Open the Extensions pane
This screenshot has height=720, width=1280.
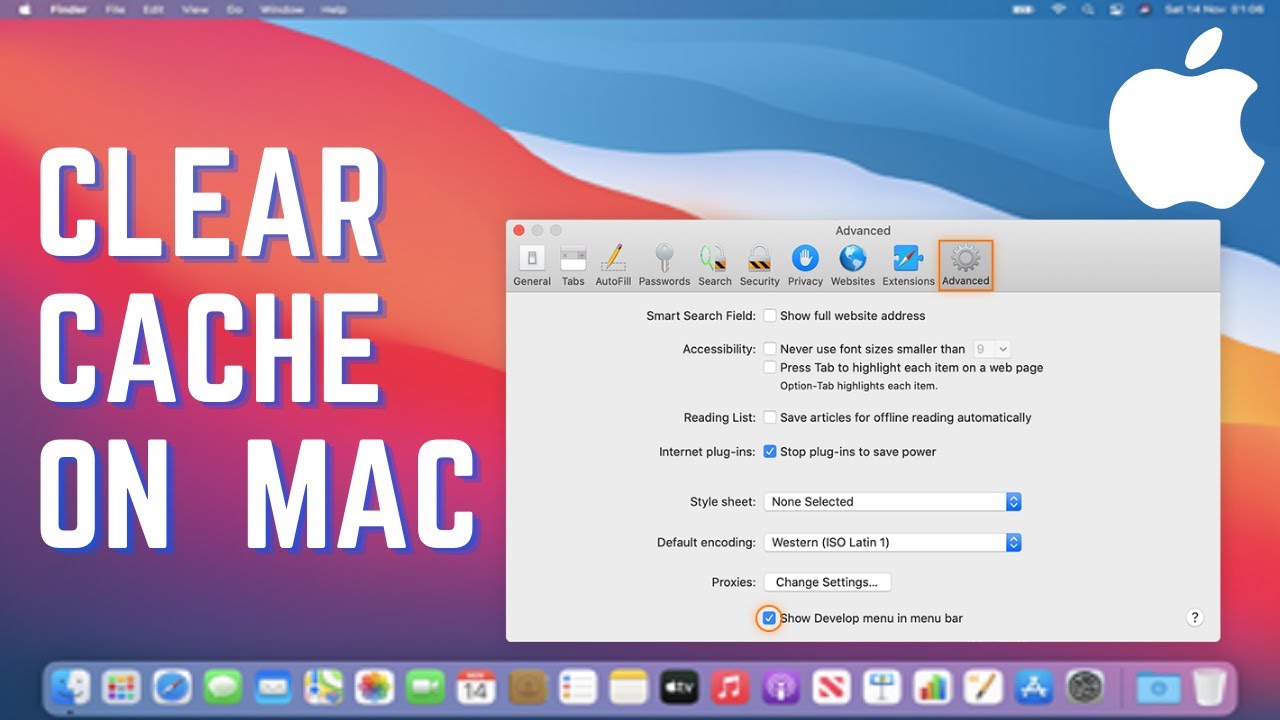coord(908,263)
